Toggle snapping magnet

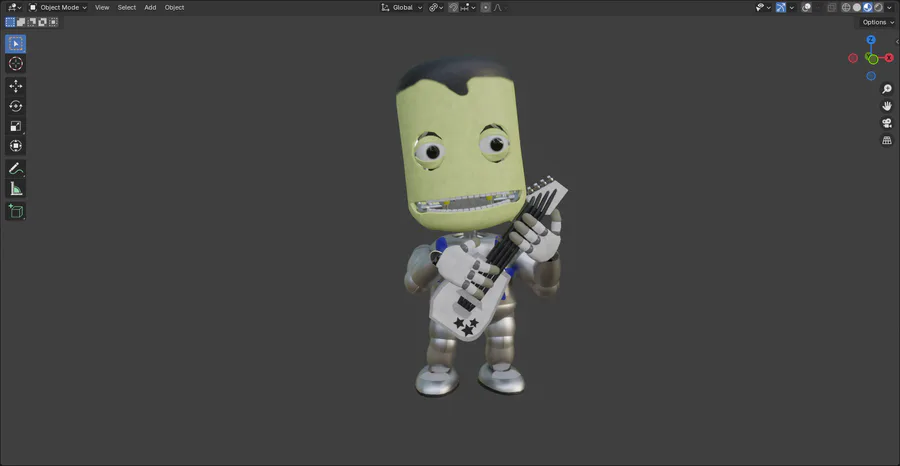(x=453, y=7)
